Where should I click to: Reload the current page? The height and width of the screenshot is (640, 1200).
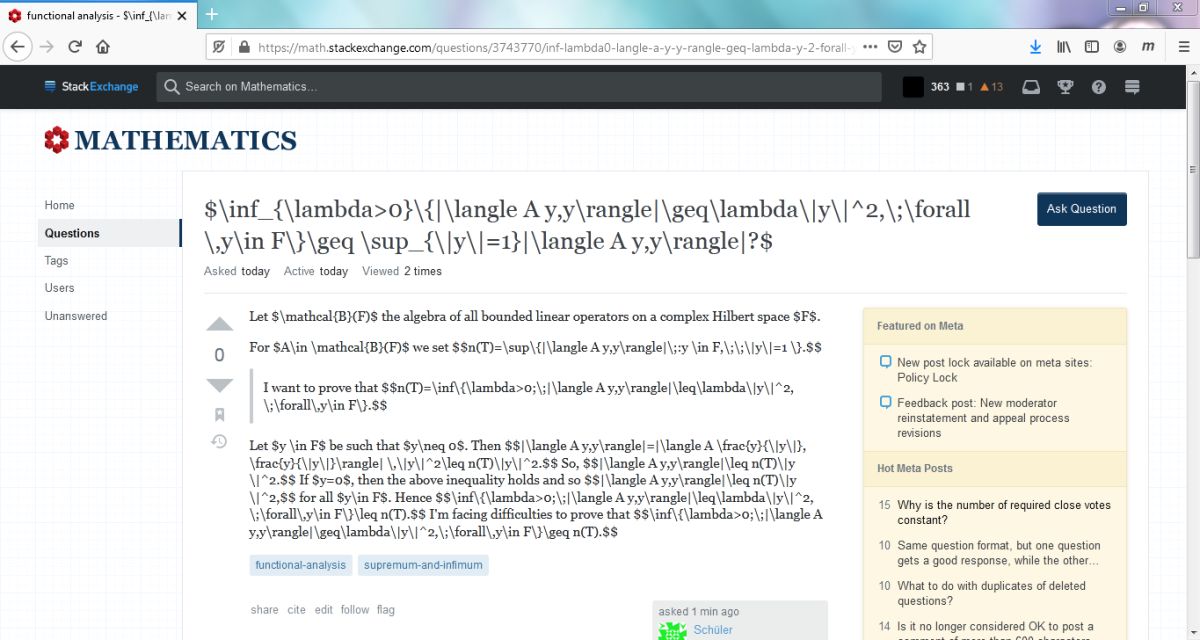pyautogui.click(x=74, y=47)
